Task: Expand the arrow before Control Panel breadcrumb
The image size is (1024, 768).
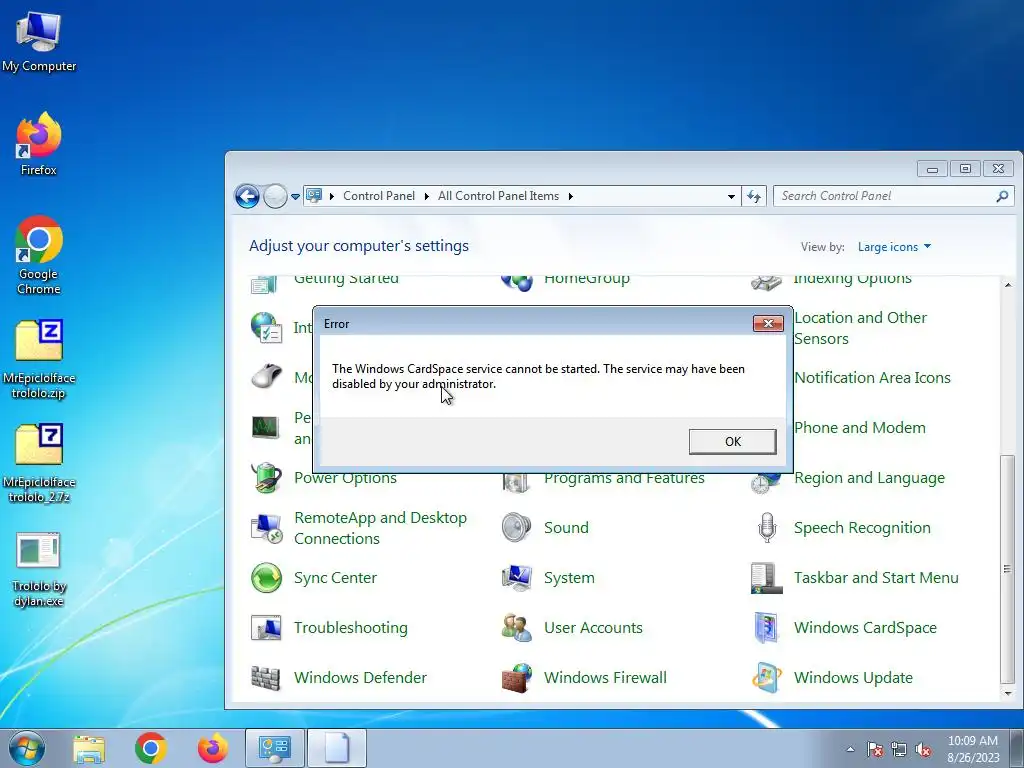Action: pos(332,196)
